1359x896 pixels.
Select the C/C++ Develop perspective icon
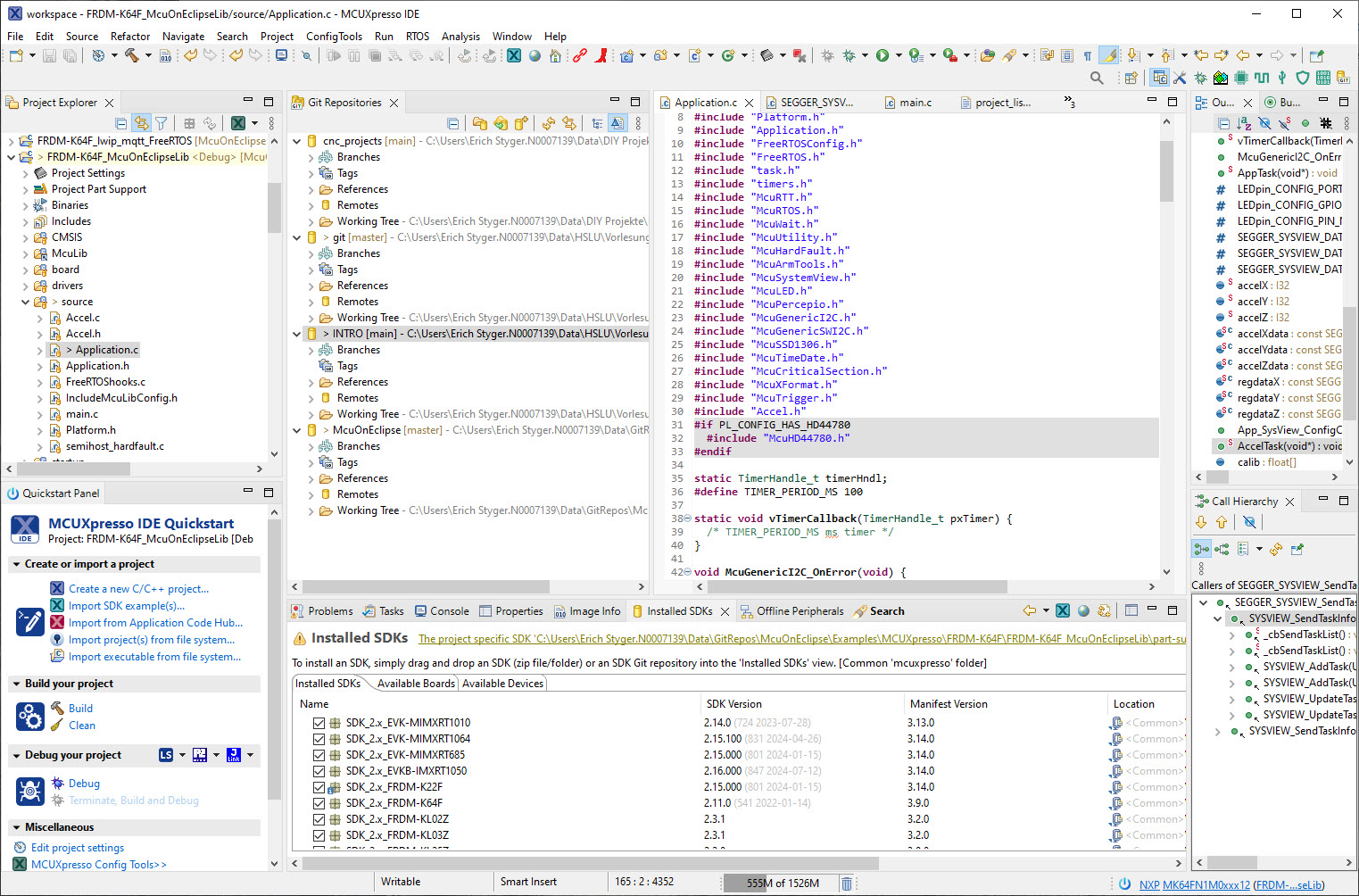click(1159, 78)
